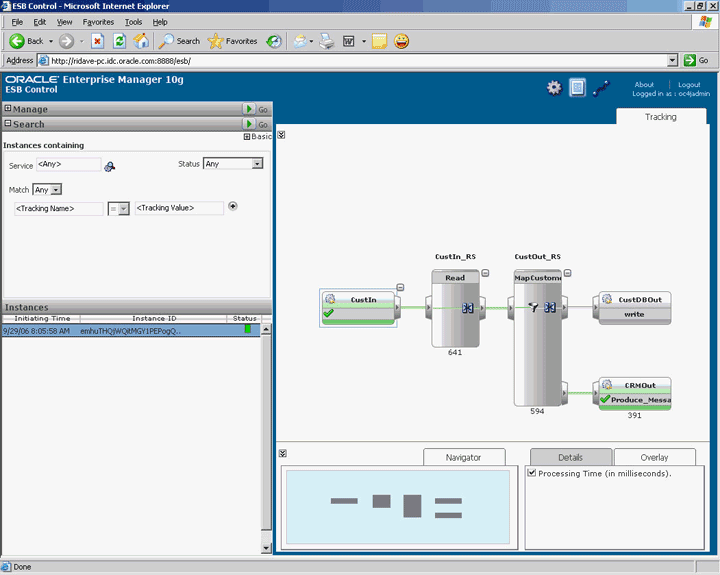Click the Services gear icon in header
Image resolution: width=720 pixels, height=575 pixels.
(554, 87)
